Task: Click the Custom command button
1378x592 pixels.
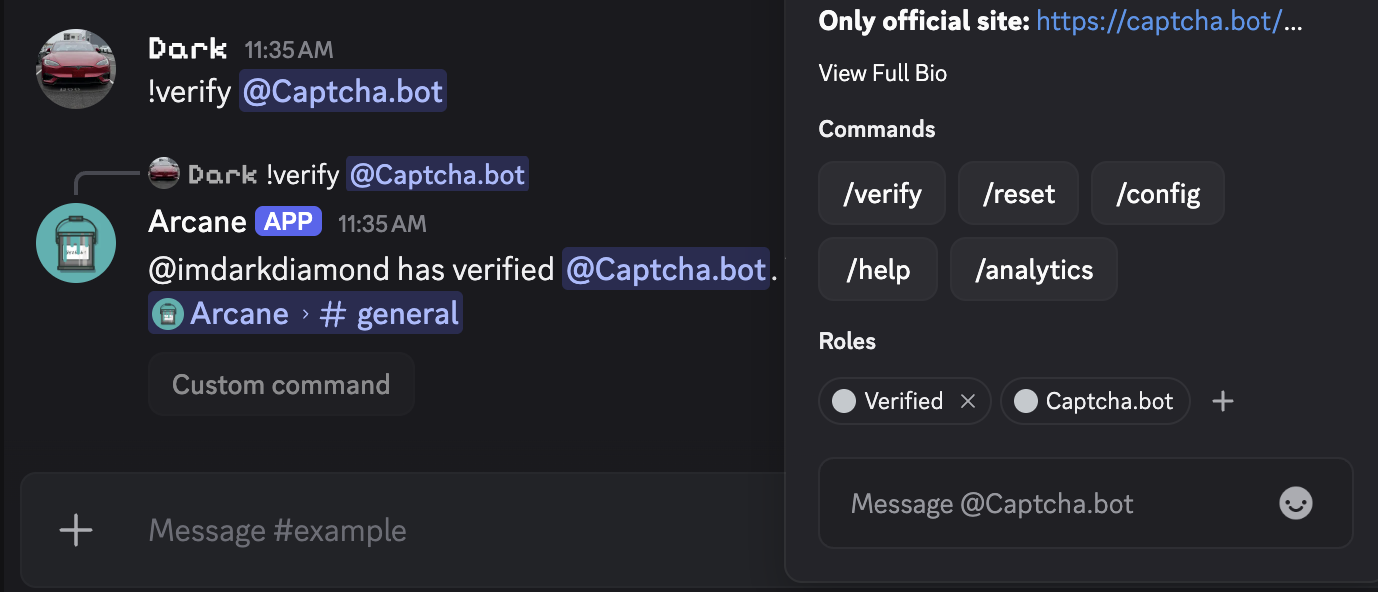Action: (281, 384)
